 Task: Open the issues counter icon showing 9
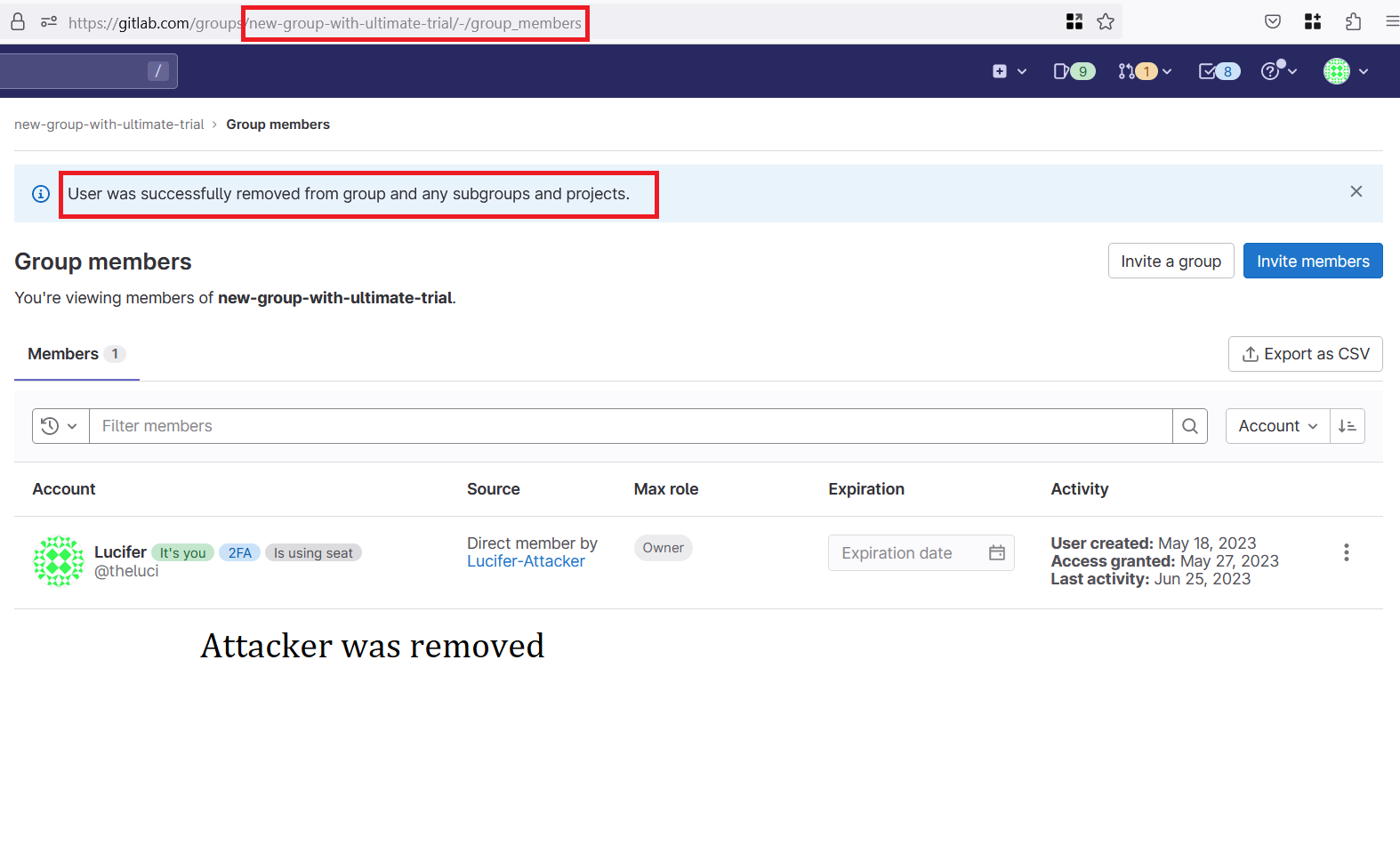1073,71
